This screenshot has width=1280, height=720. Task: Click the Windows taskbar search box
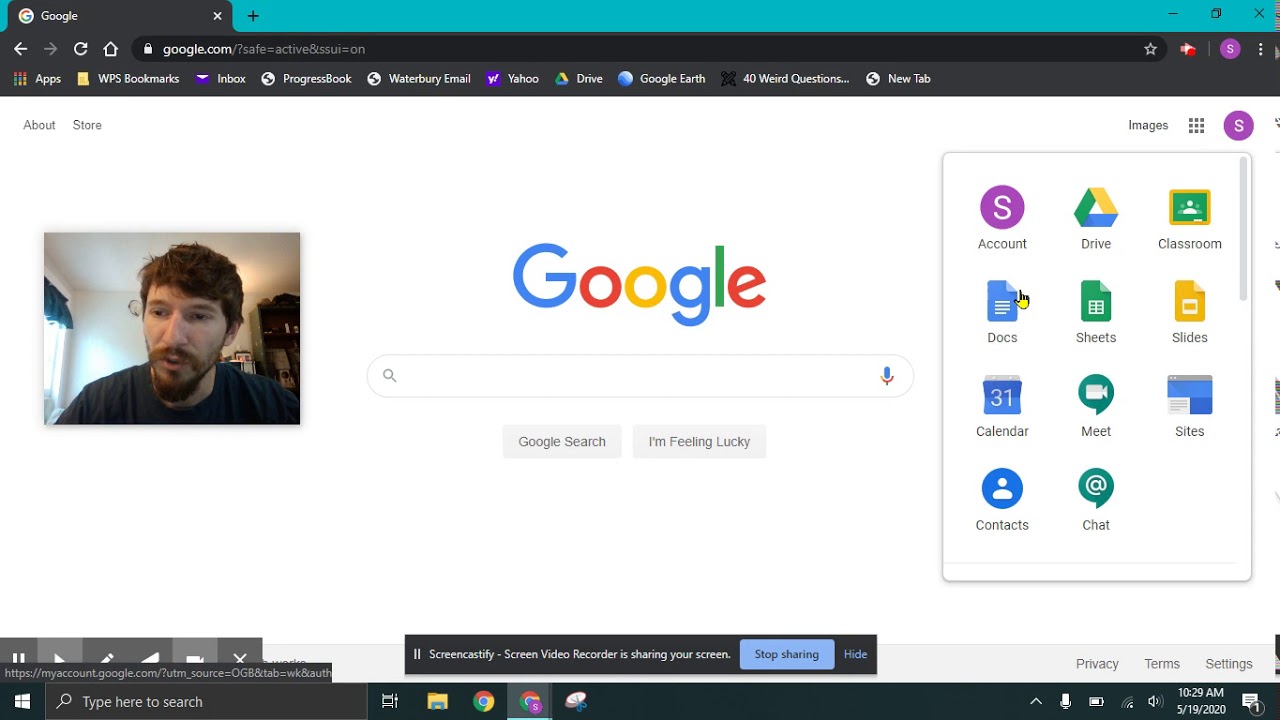pyautogui.click(x=206, y=701)
